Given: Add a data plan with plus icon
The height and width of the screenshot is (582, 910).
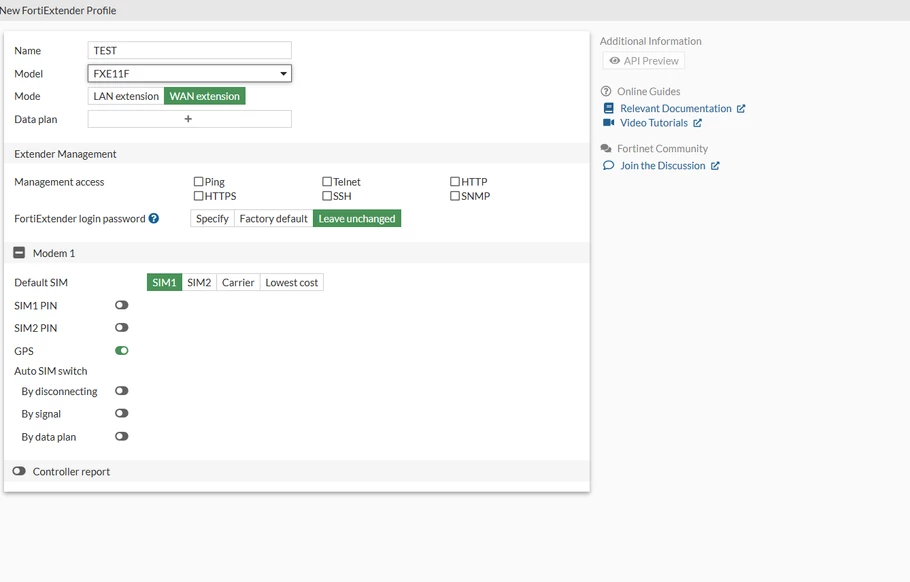Looking at the screenshot, I should pos(189,119).
